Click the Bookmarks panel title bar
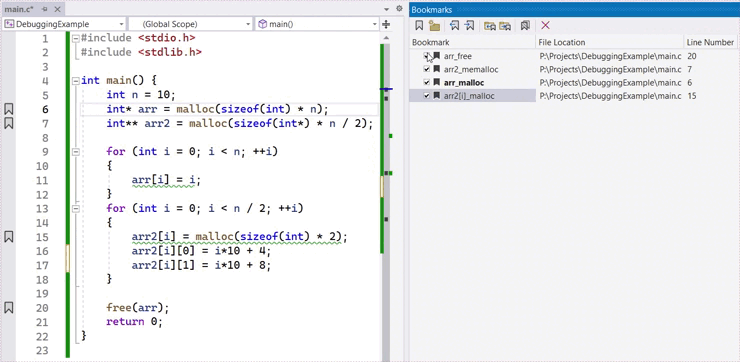The width and height of the screenshot is (740, 362). click(x=574, y=9)
